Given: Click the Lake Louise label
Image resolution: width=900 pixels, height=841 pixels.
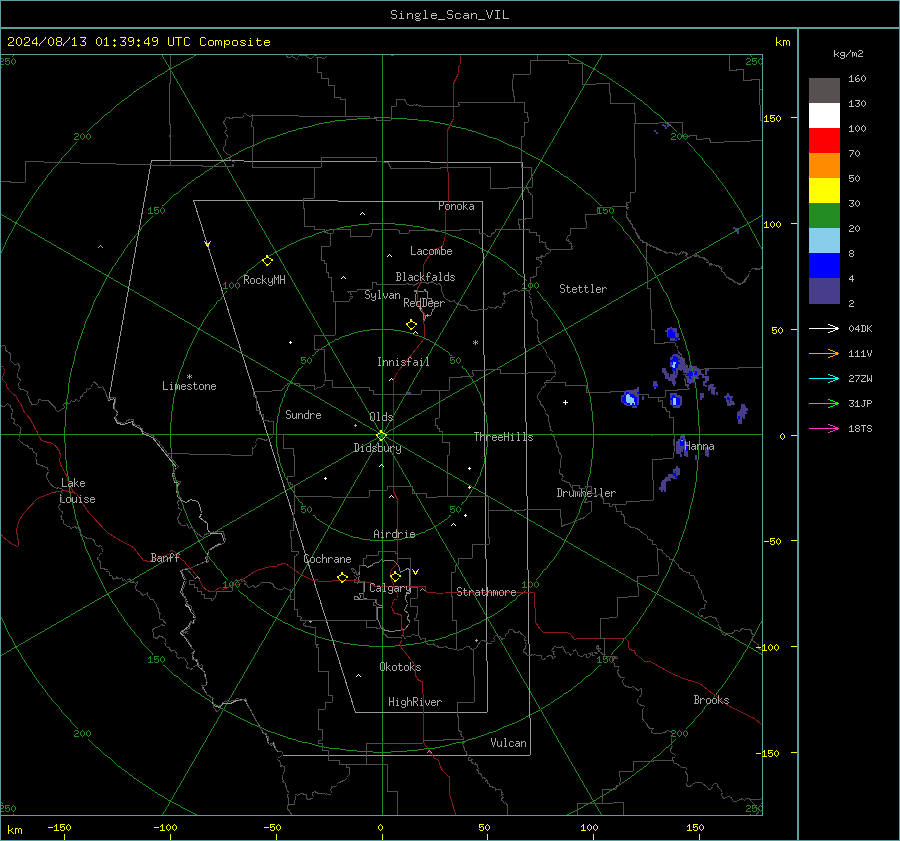Looking at the screenshot, I should click(77, 491).
